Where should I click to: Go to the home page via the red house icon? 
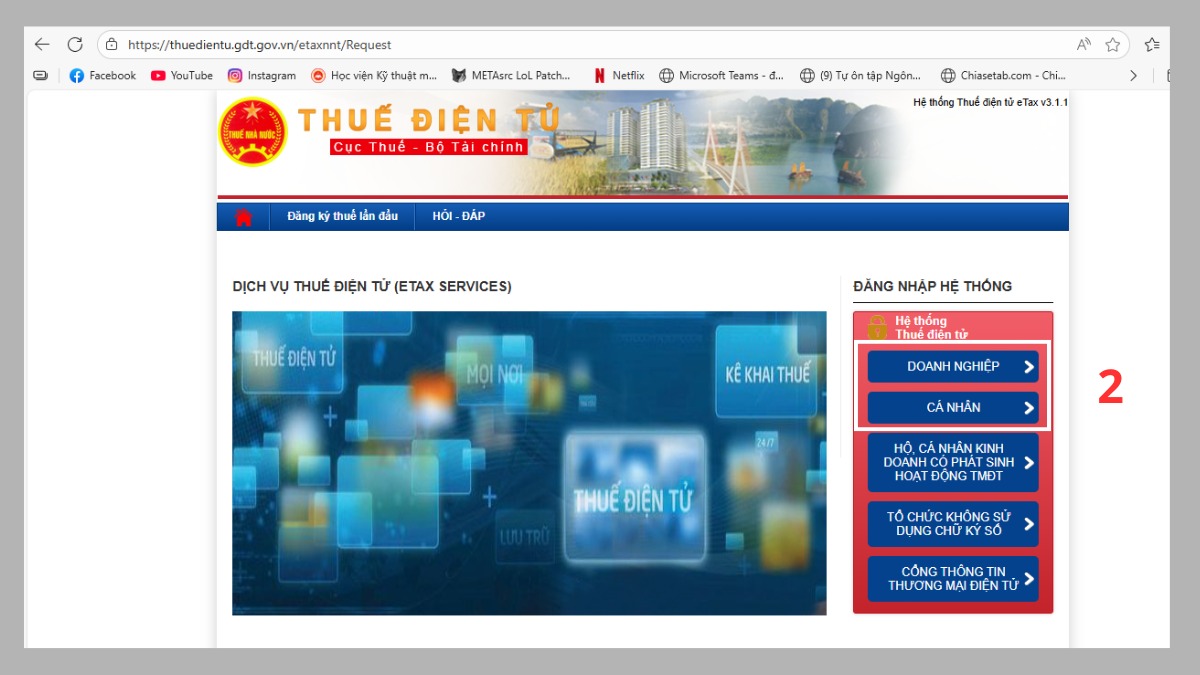click(243, 217)
